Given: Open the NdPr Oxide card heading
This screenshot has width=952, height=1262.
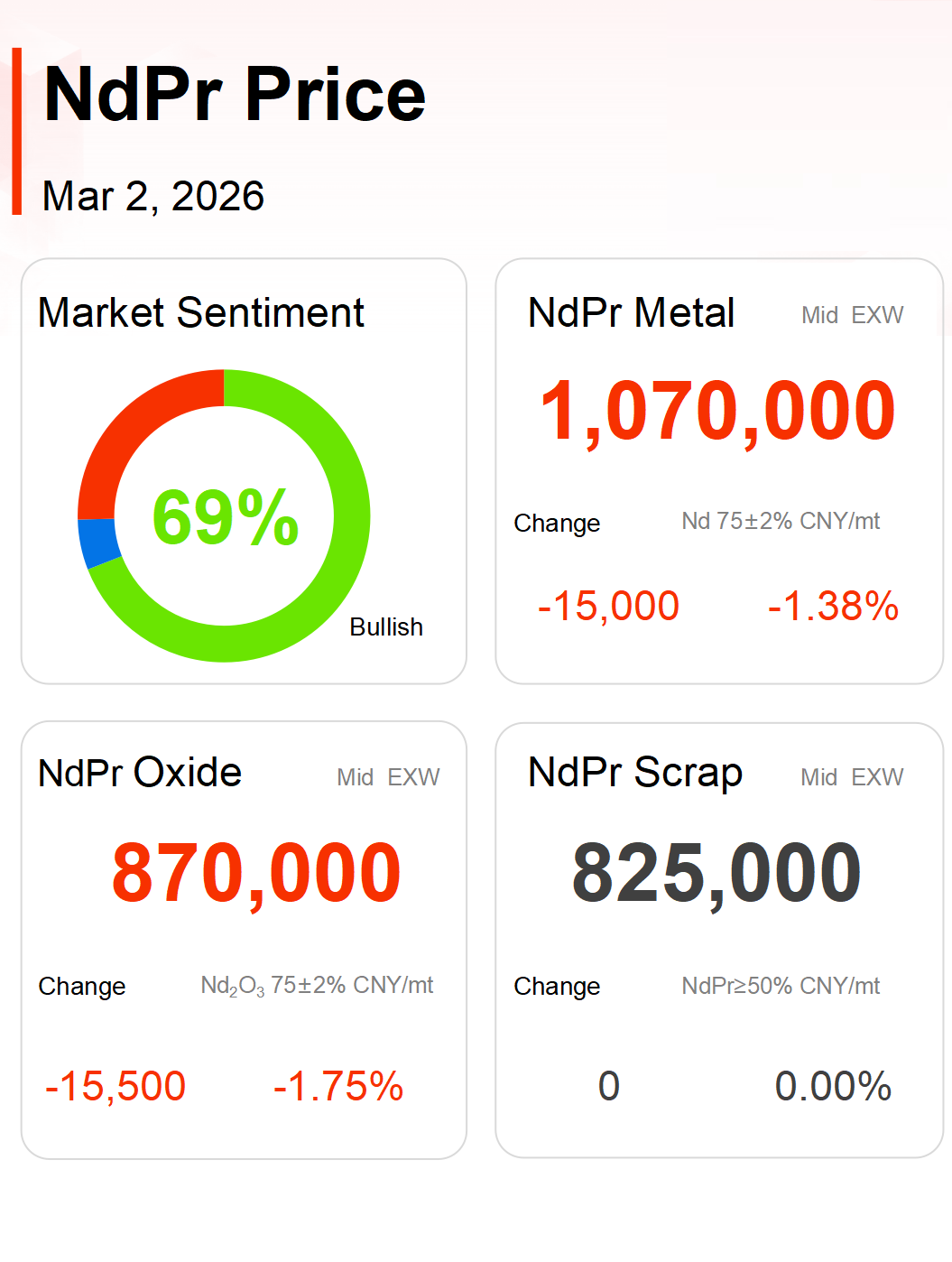Looking at the screenshot, I should (140, 773).
